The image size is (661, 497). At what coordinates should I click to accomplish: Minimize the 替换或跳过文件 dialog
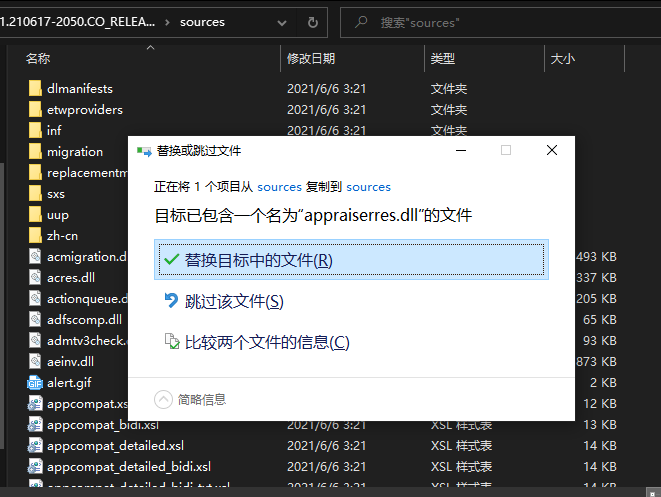(x=461, y=150)
